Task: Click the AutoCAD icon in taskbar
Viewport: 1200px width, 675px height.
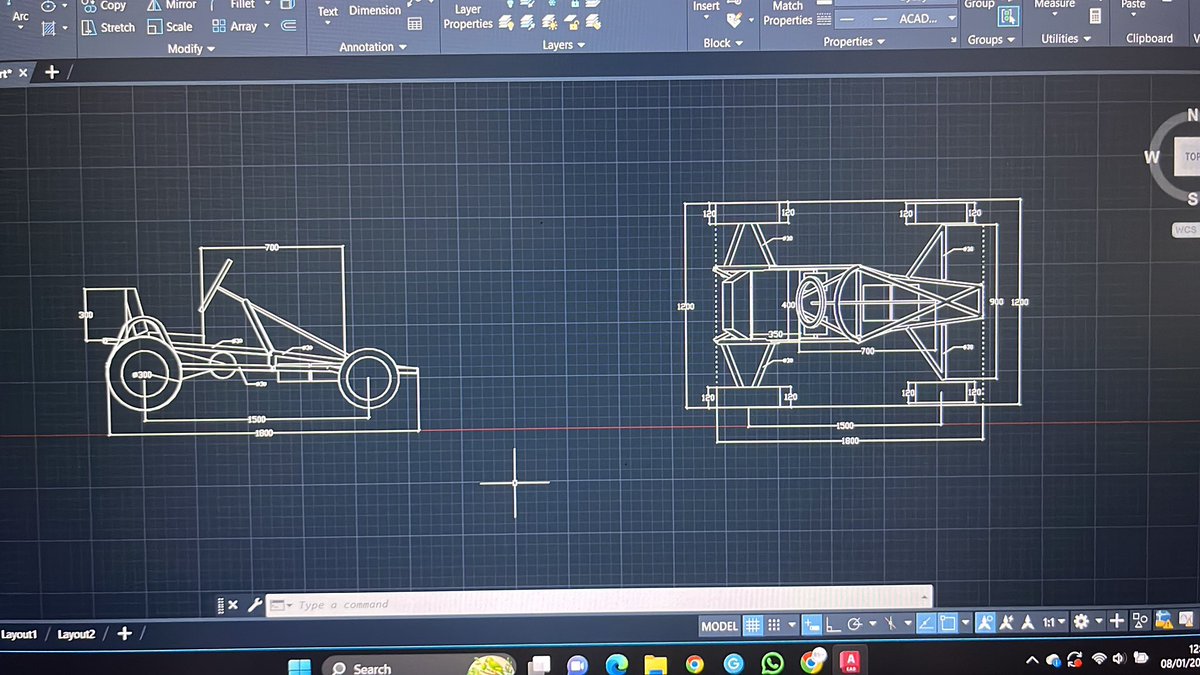Action: (851, 662)
